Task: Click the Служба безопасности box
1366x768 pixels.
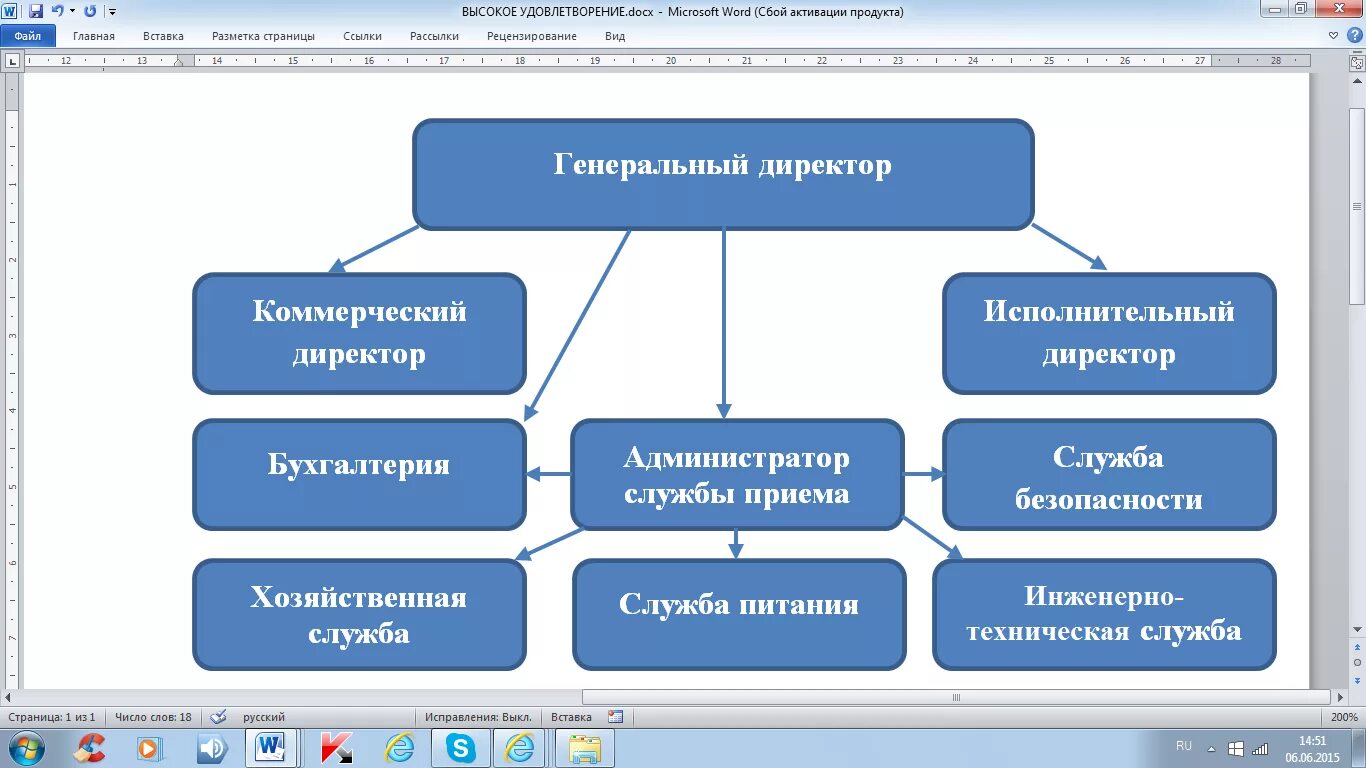Action: (x=1109, y=474)
